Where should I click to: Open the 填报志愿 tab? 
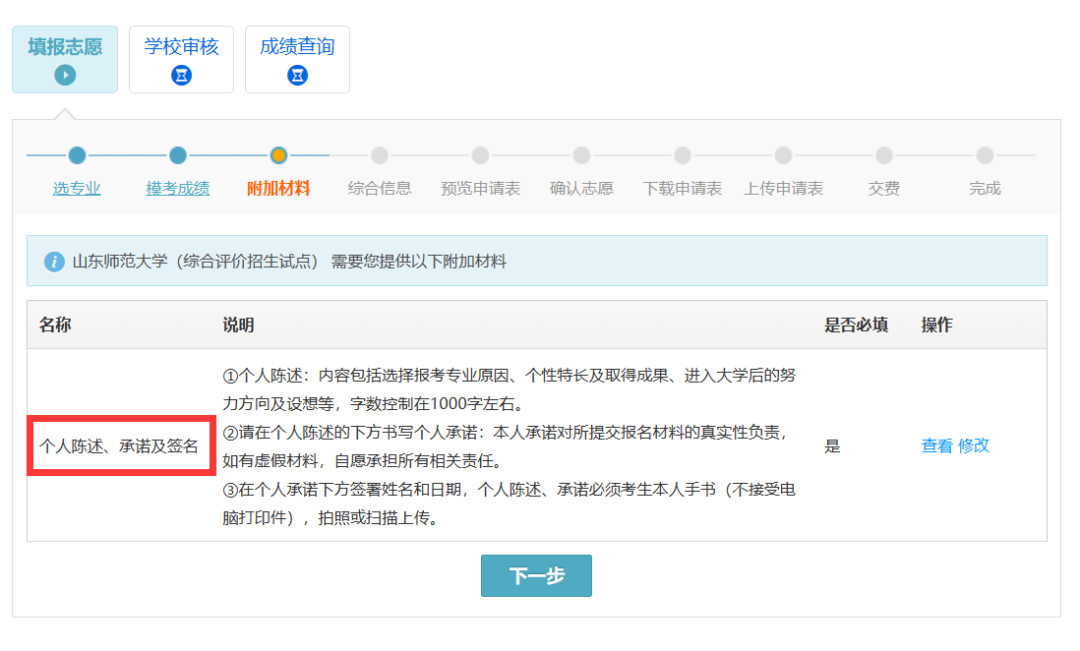tap(65, 47)
